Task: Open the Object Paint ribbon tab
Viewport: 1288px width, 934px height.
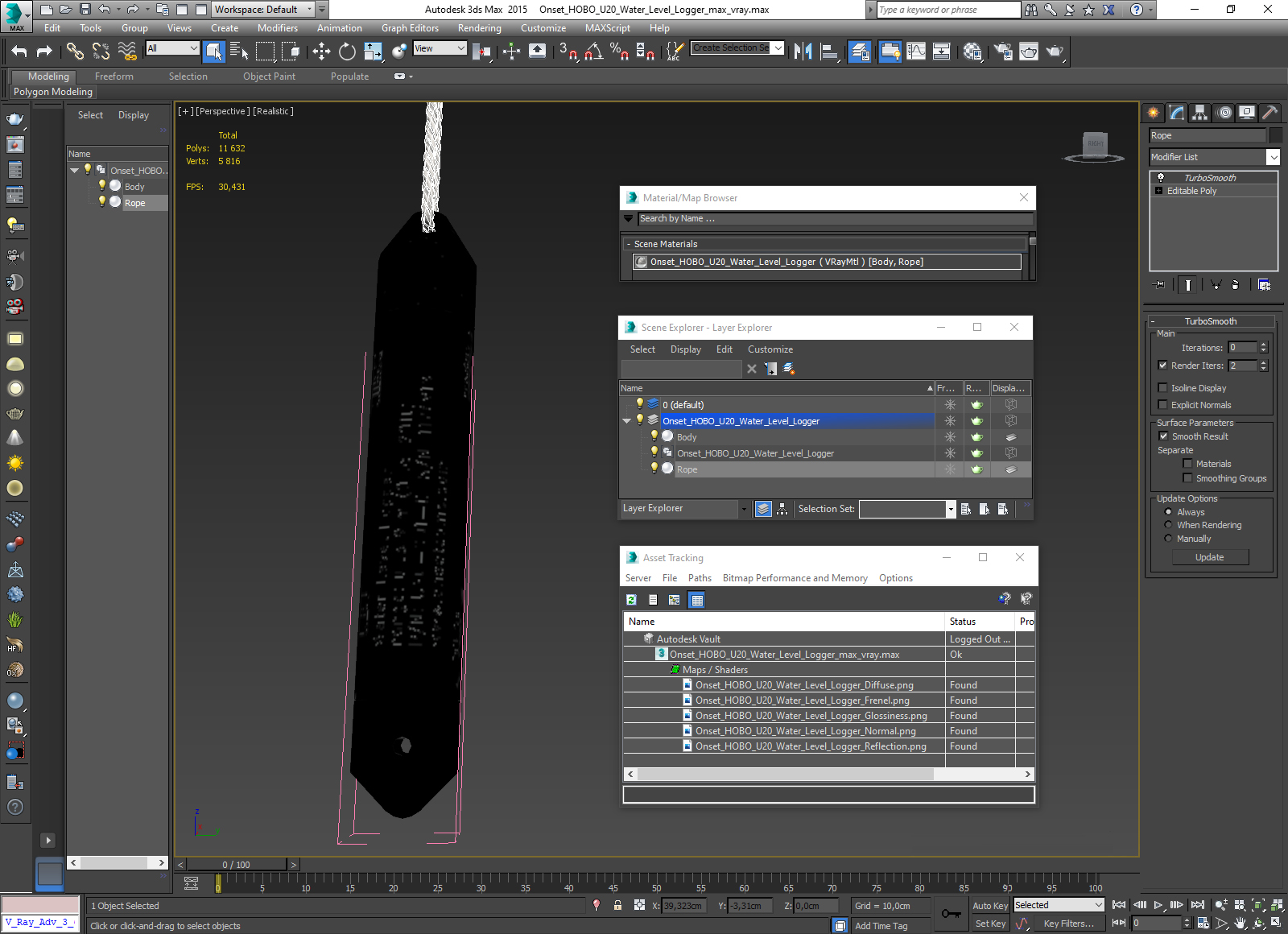Action: coord(269,76)
